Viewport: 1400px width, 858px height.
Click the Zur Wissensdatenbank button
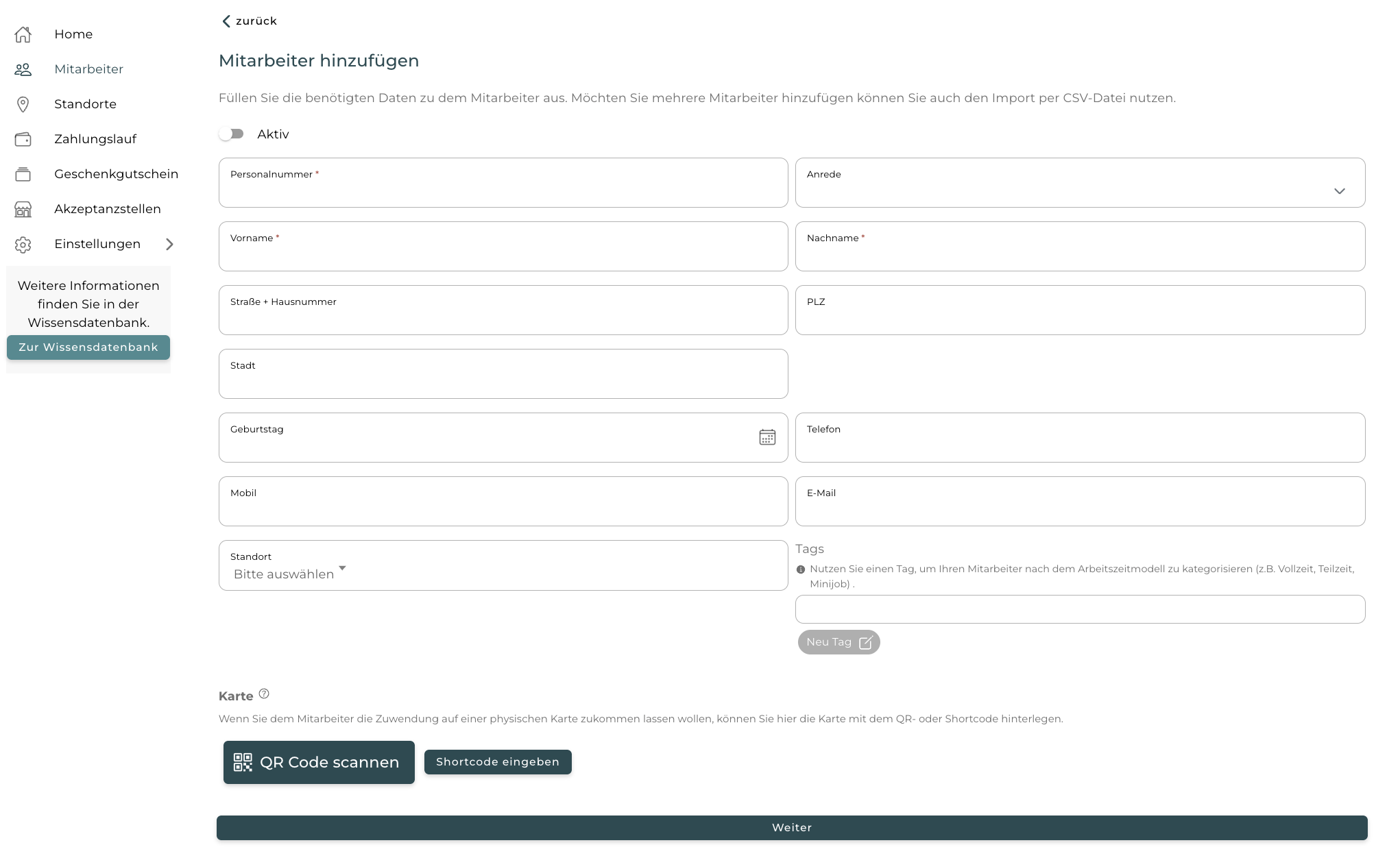coord(88,347)
